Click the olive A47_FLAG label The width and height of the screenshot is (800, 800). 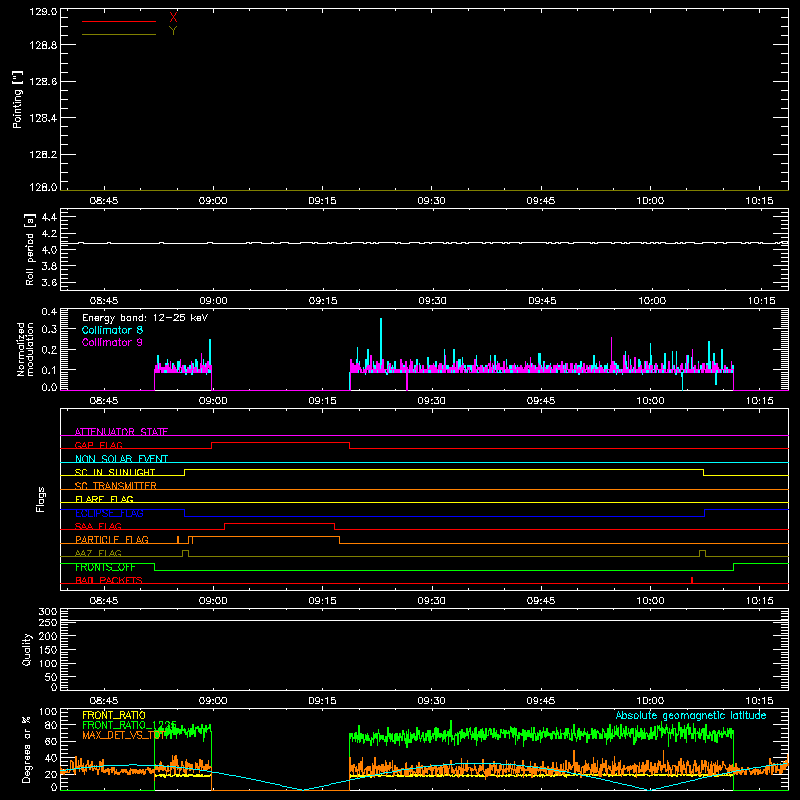pyautogui.click(x=98, y=553)
